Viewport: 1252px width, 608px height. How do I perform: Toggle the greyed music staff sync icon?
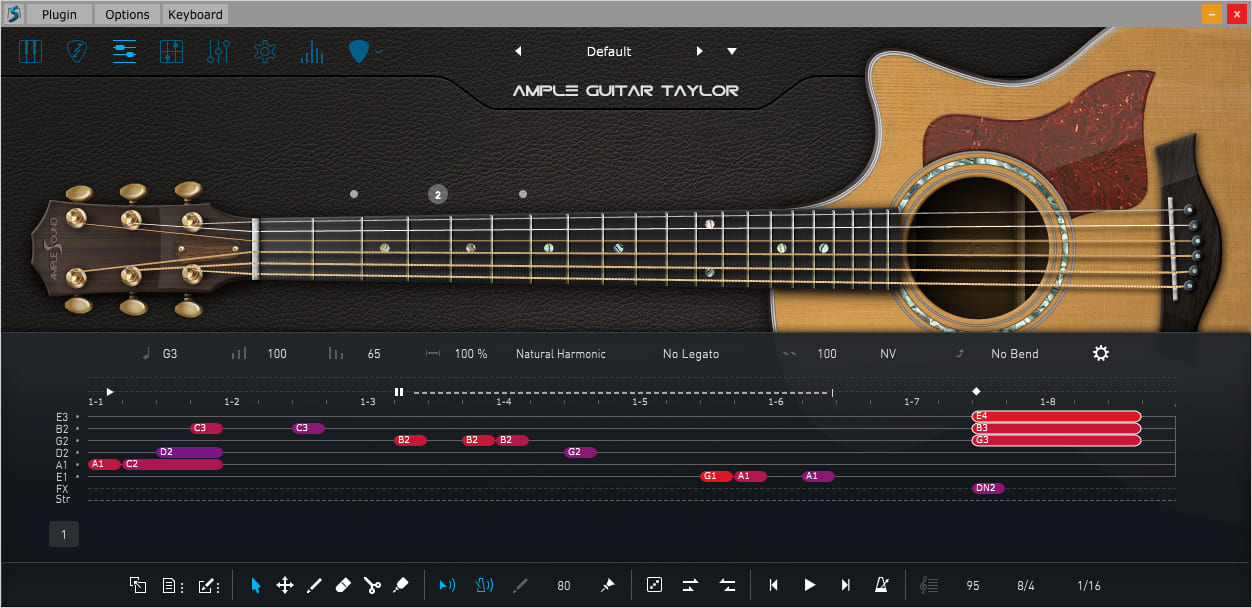(928, 585)
